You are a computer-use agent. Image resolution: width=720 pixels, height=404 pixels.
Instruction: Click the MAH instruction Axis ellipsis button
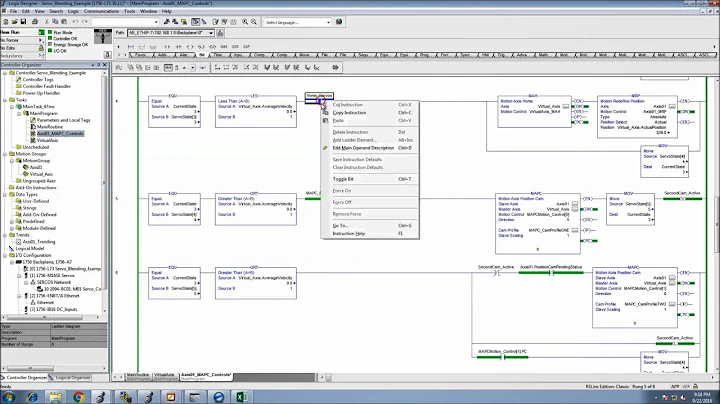tap(566, 107)
